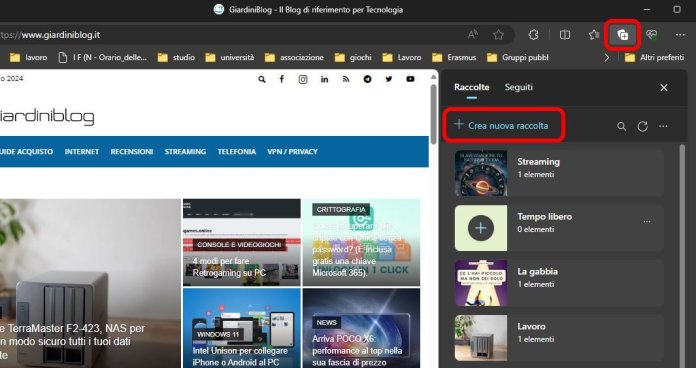Viewport: 696px width, 368px height.
Task: Open RECENSIONI in site navigation
Action: pos(132,151)
